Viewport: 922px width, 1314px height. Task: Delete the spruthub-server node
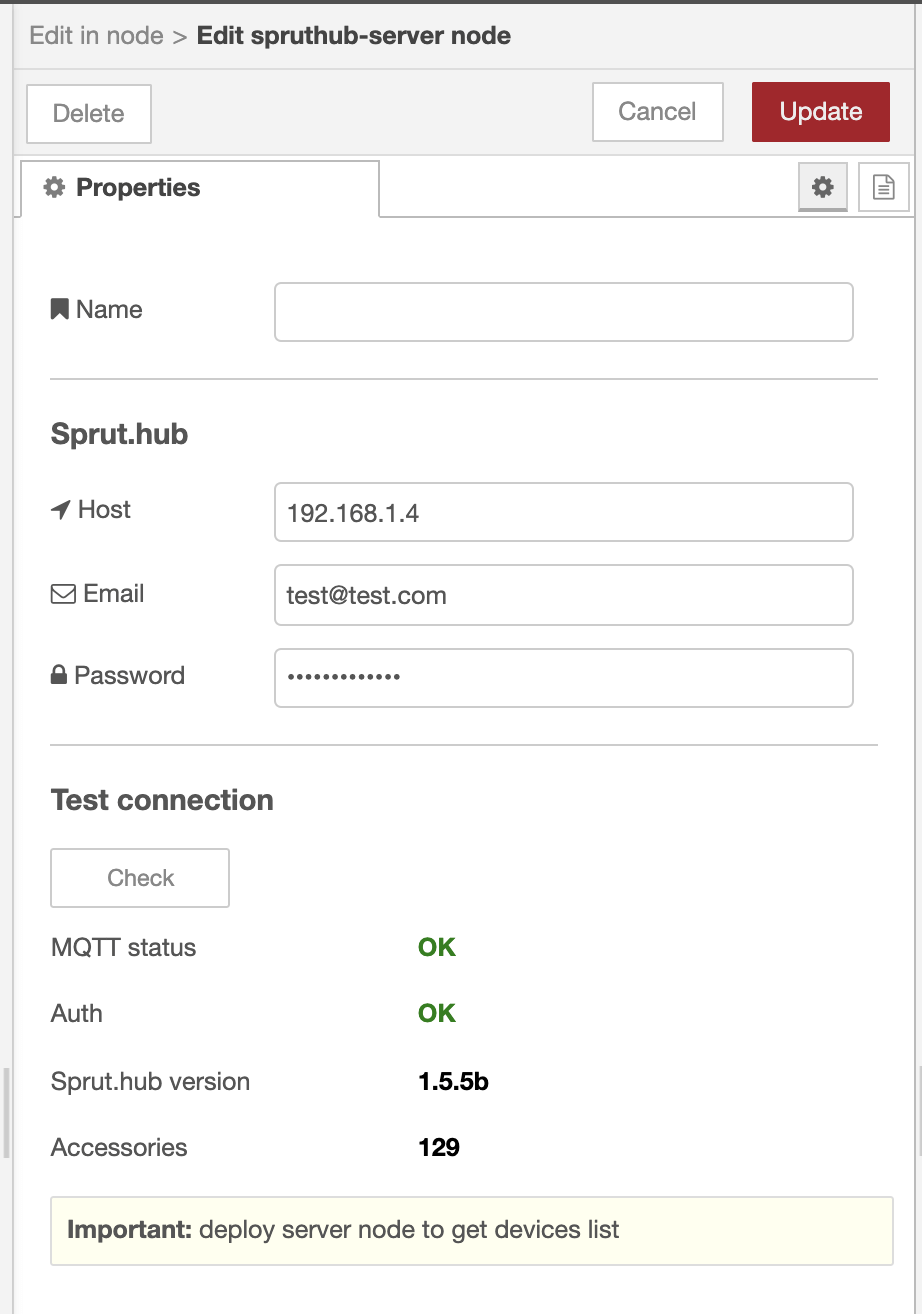coord(89,114)
